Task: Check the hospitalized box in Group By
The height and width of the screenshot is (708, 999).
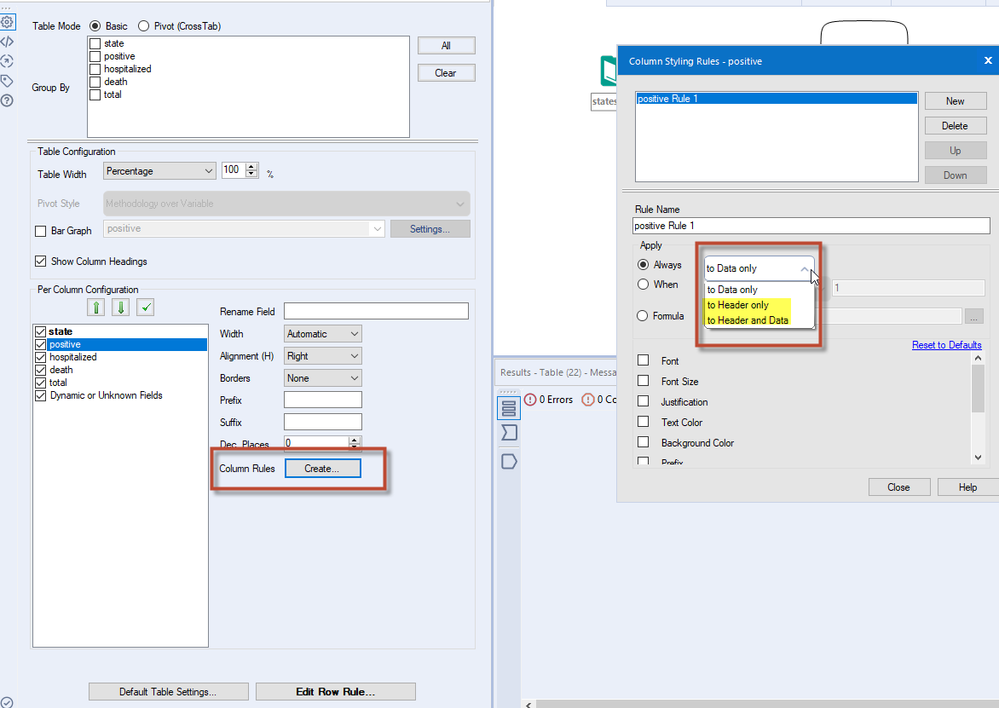Action: click(x=95, y=69)
